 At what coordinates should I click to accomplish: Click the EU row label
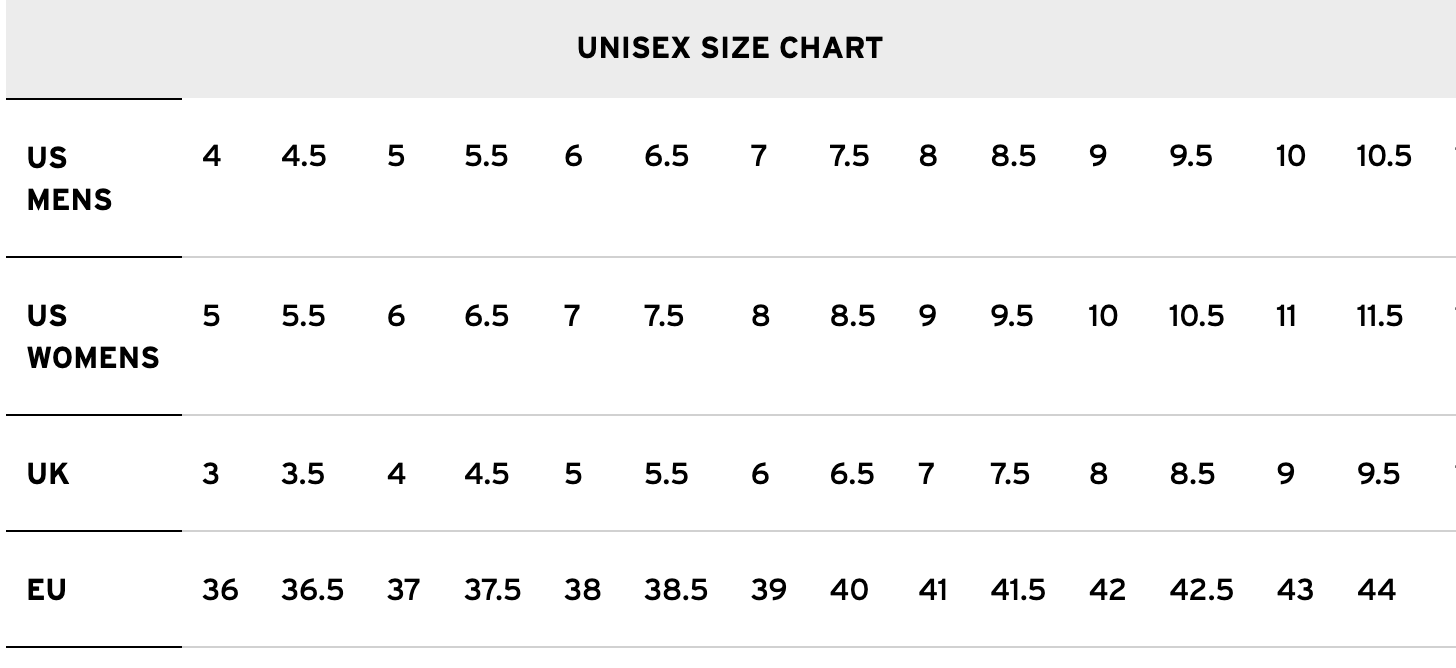pyautogui.click(x=47, y=590)
